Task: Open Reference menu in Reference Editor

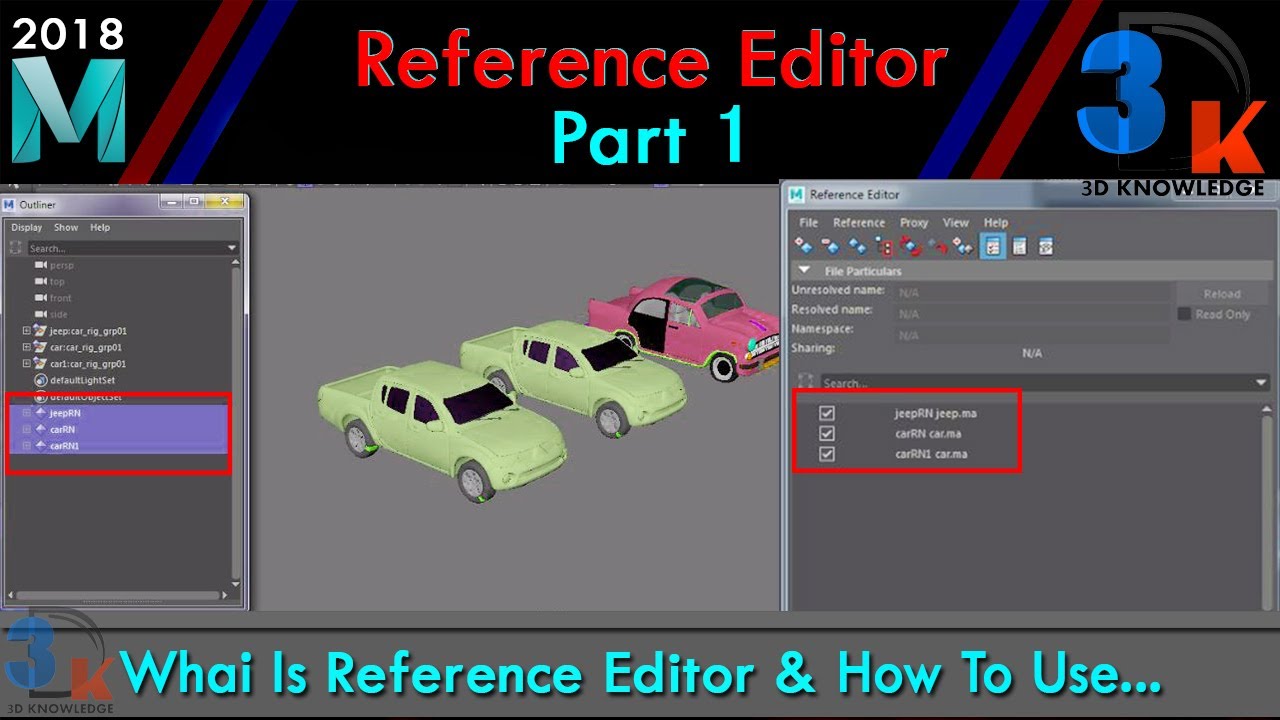Action: [859, 223]
